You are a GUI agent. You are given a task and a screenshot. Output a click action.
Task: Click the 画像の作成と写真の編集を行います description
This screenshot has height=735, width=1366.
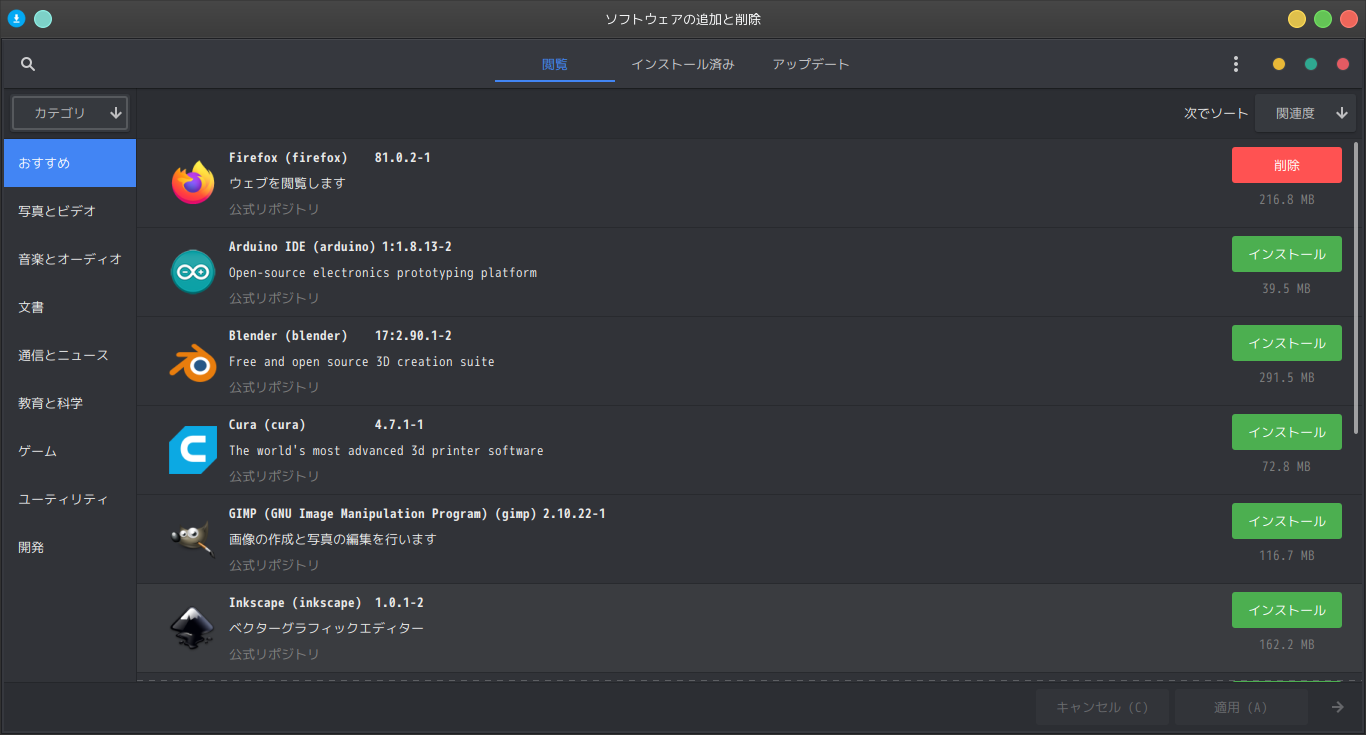click(333, 539)
